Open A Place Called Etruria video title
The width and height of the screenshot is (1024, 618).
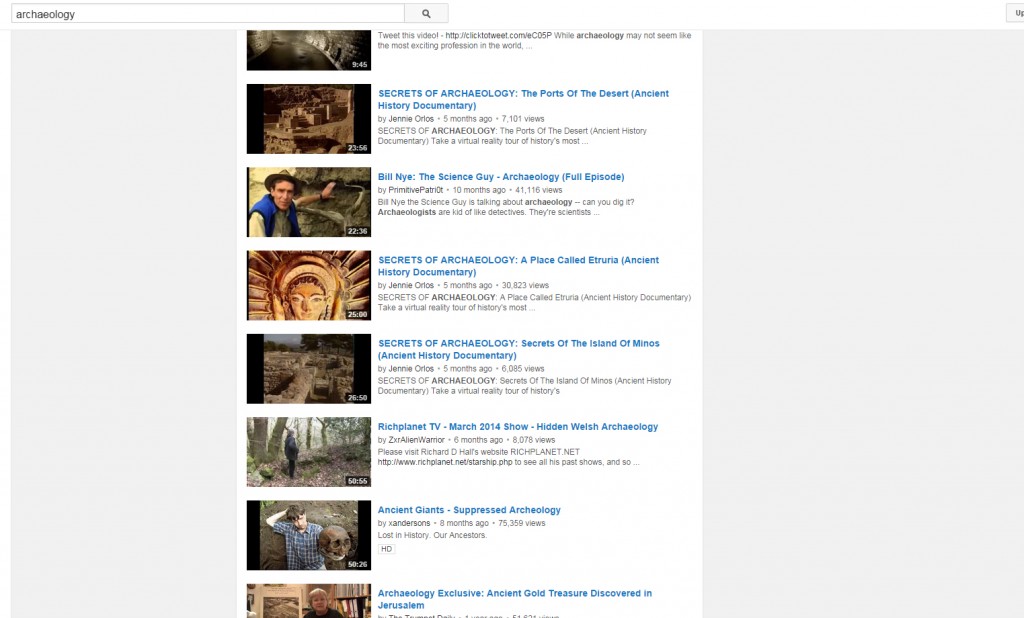coord(519,266)
